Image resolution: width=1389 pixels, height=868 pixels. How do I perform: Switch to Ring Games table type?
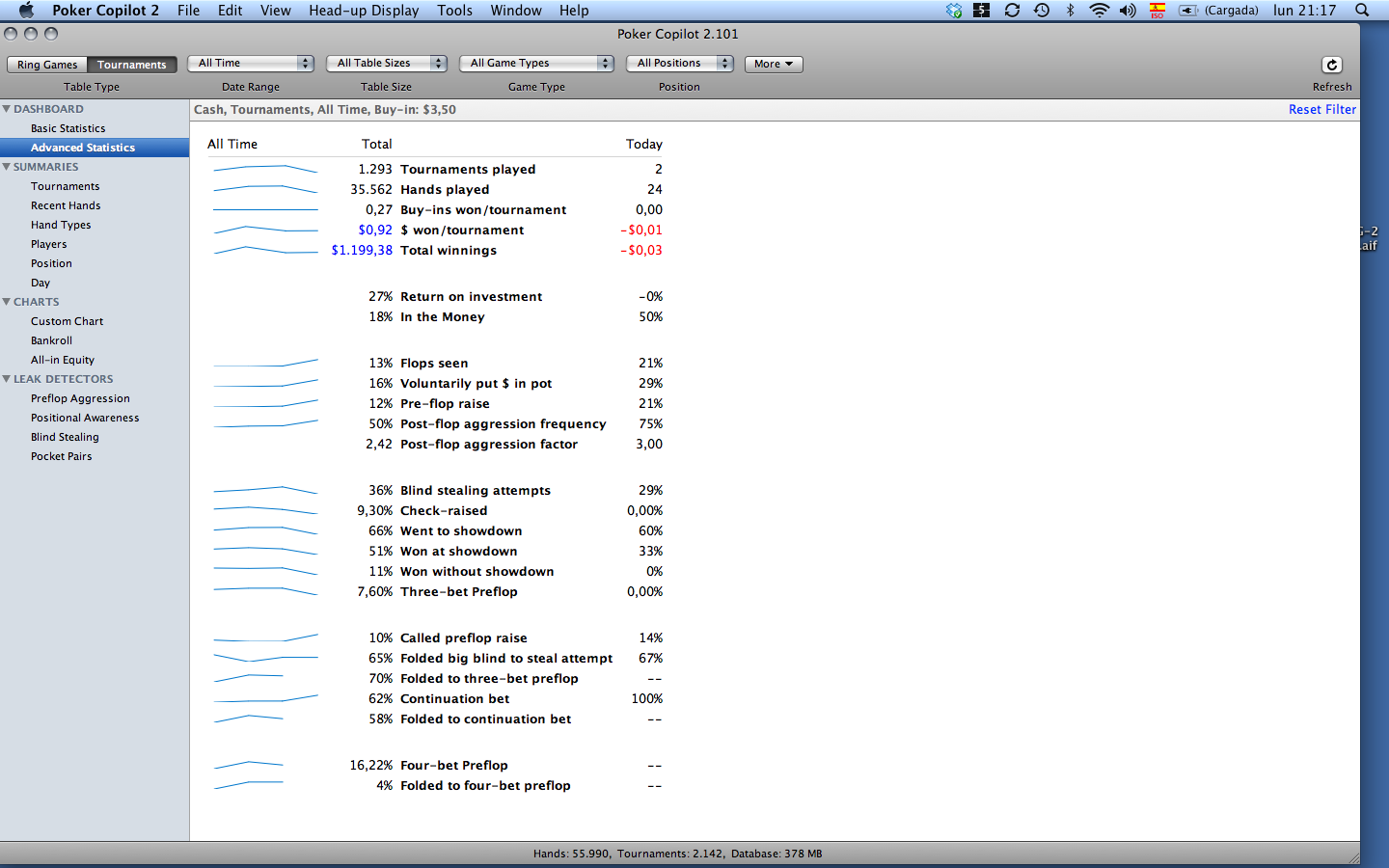point(47,65)
